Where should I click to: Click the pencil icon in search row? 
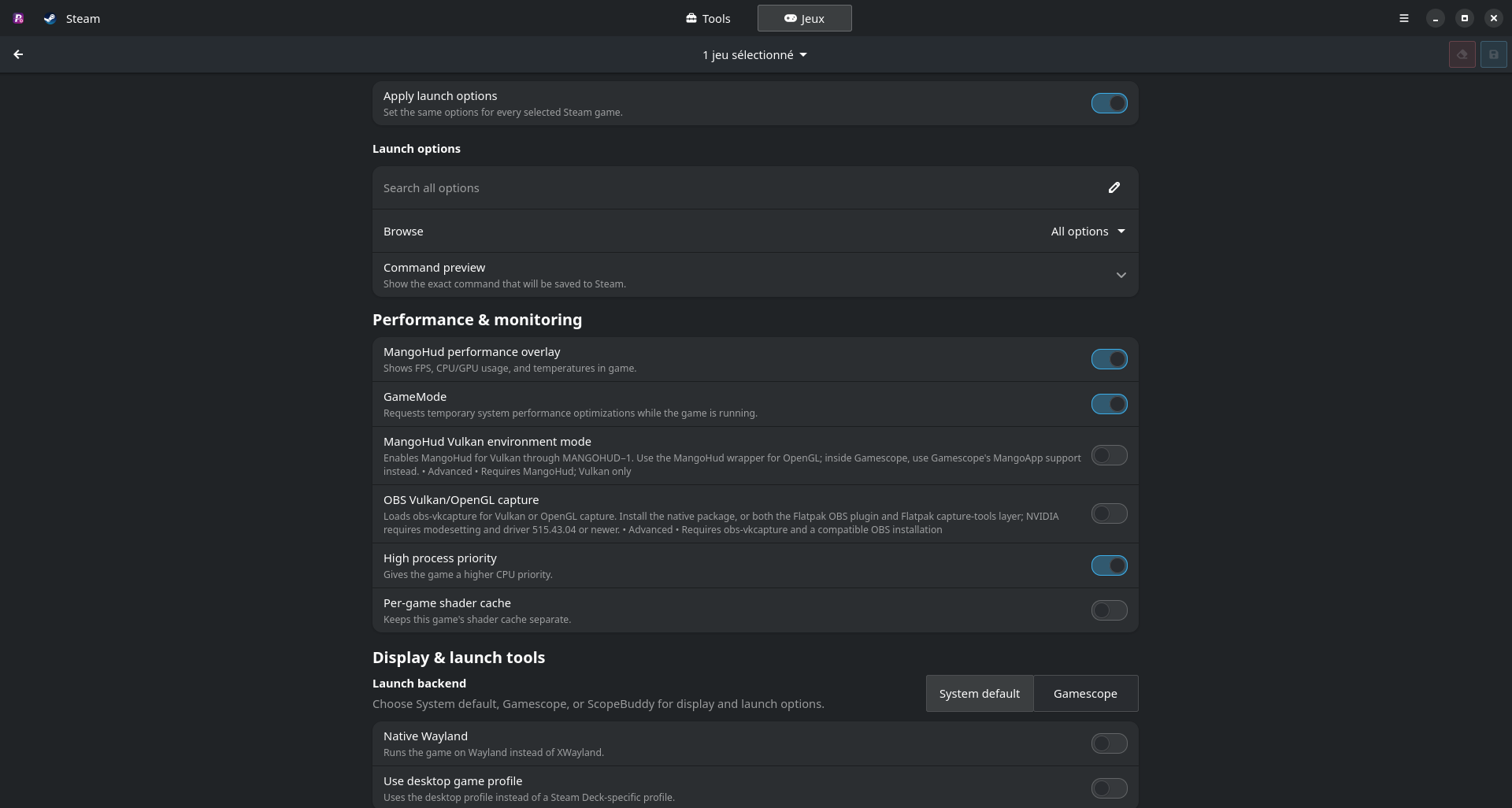pos(1114,187)
